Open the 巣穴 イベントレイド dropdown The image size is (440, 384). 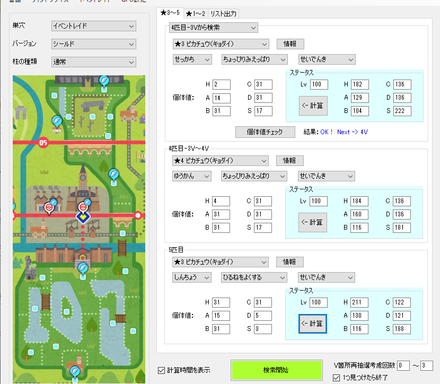94,26
